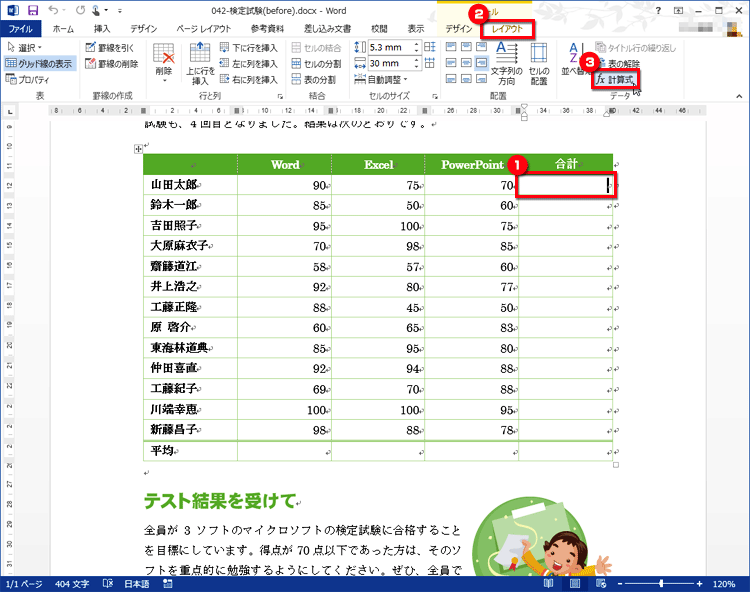Click the tab selector on ruler corner
The height and width of the screenshot is (592, 750).
10,111
